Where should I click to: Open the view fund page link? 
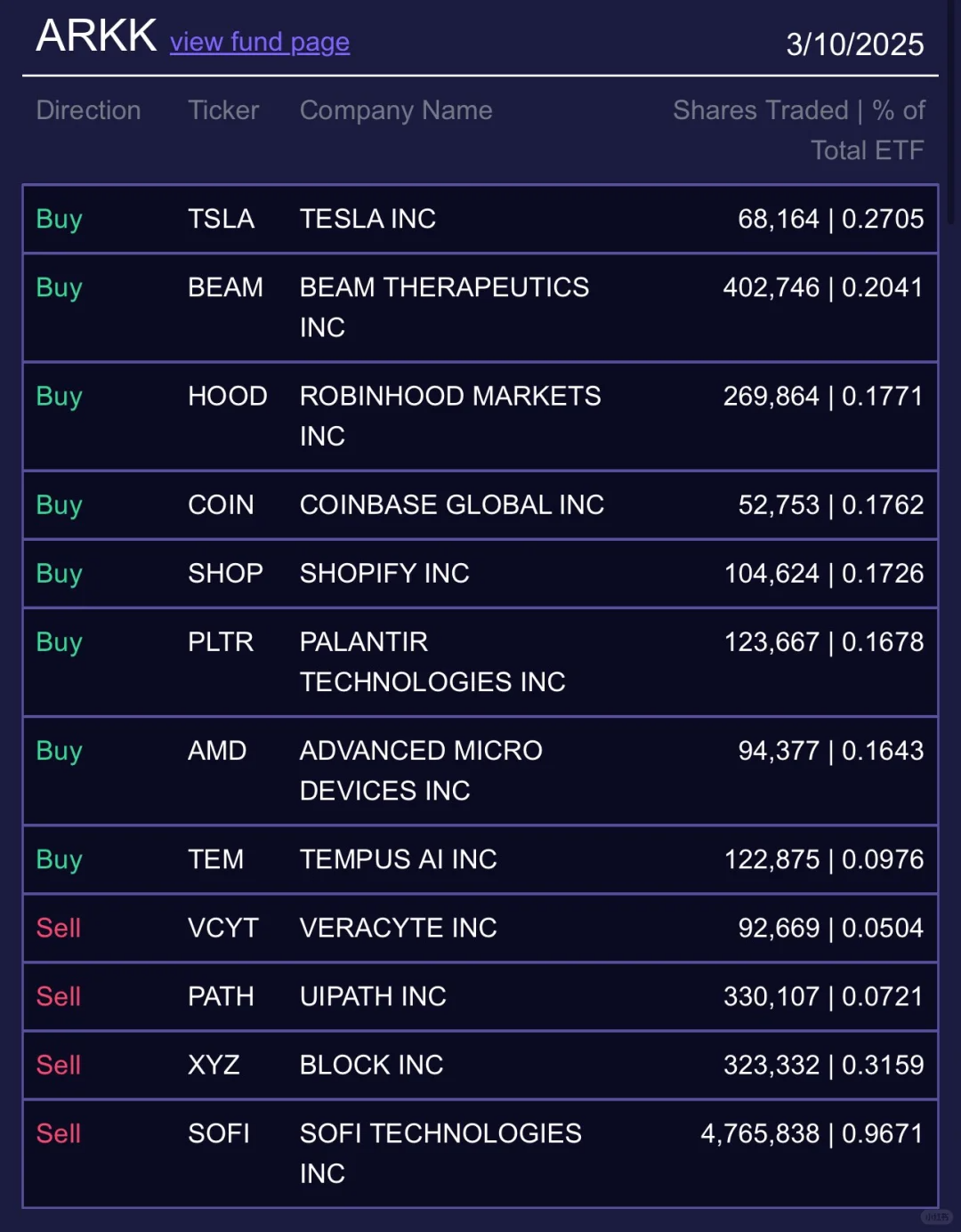click(260, 42)
